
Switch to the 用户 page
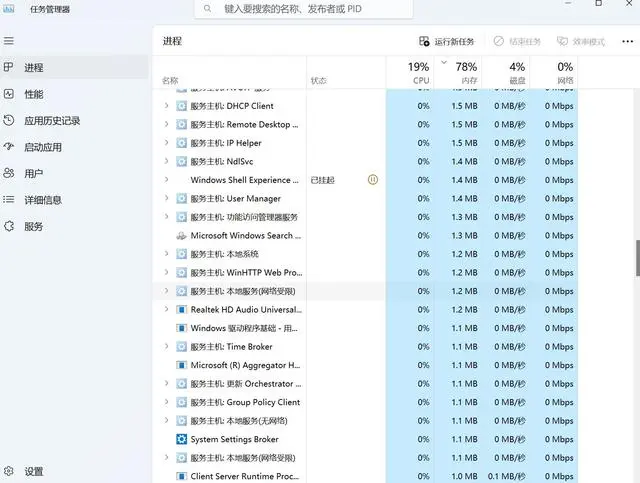(74, 174)
